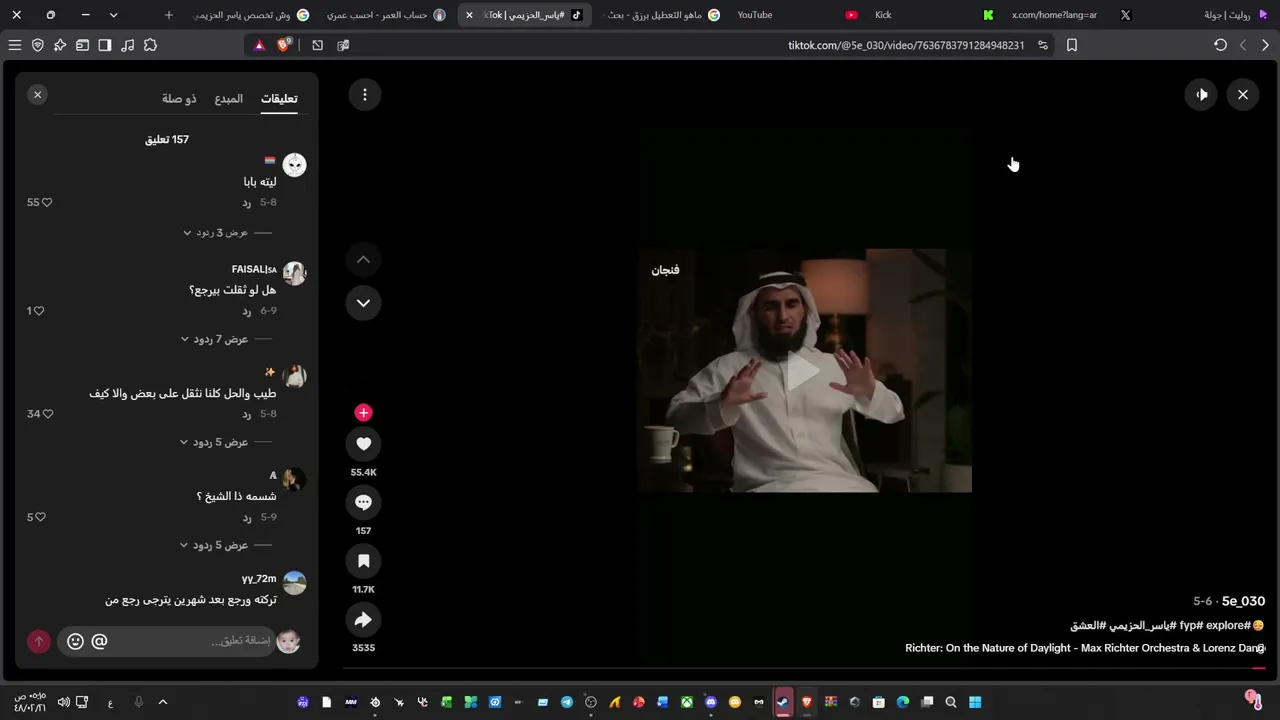Like the ليته بابا comment

[x=46, y=202]
